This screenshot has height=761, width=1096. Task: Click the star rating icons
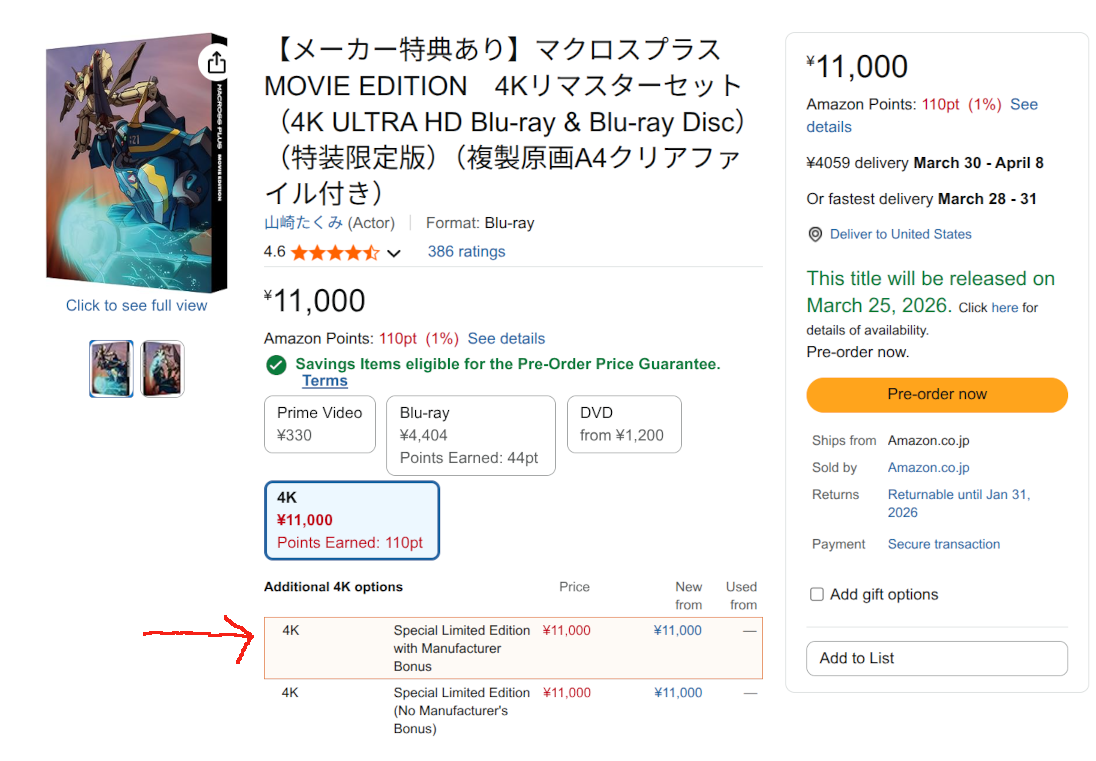(335, 252)
